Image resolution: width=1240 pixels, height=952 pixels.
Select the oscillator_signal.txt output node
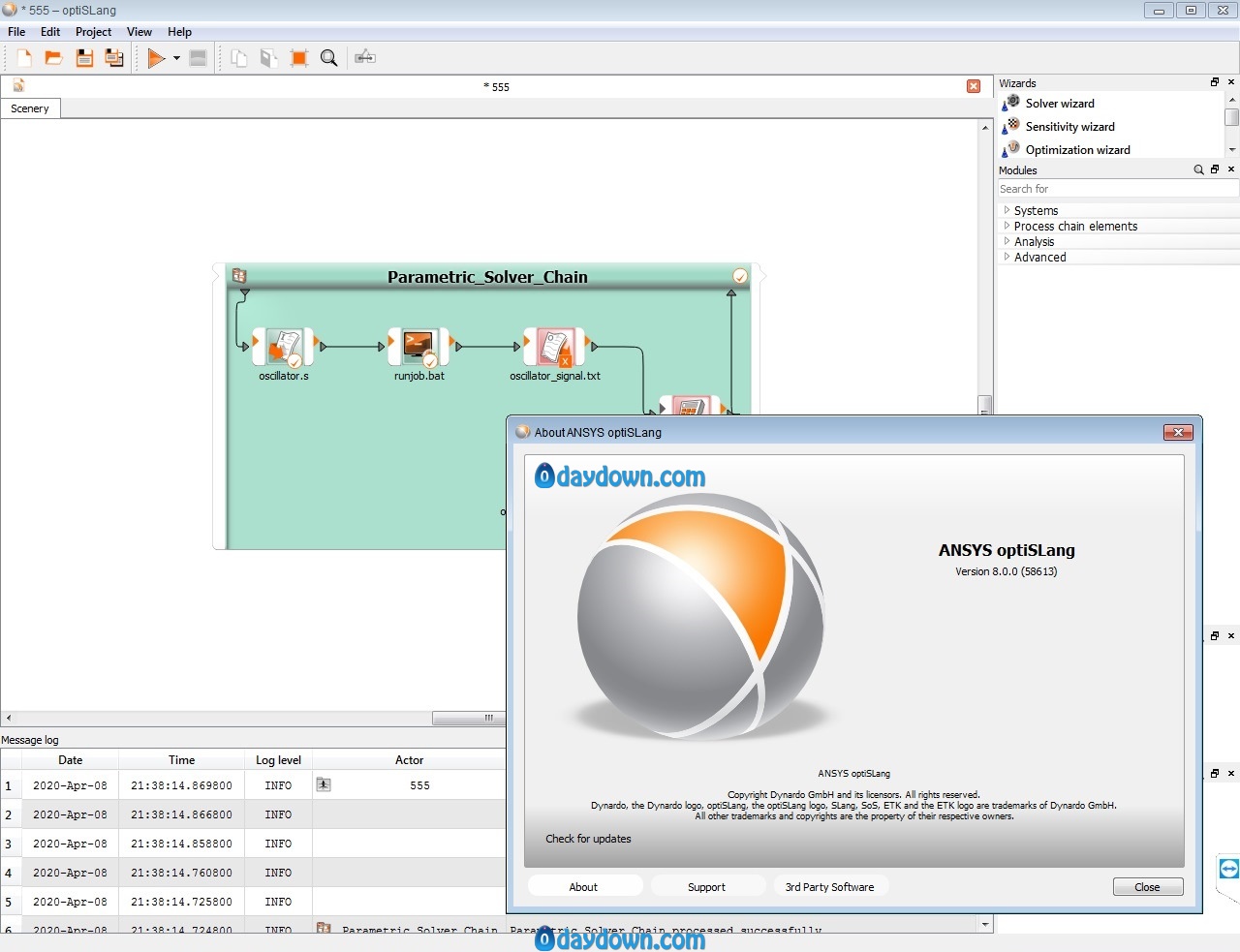pyautogui.click(x=555, y=347)
